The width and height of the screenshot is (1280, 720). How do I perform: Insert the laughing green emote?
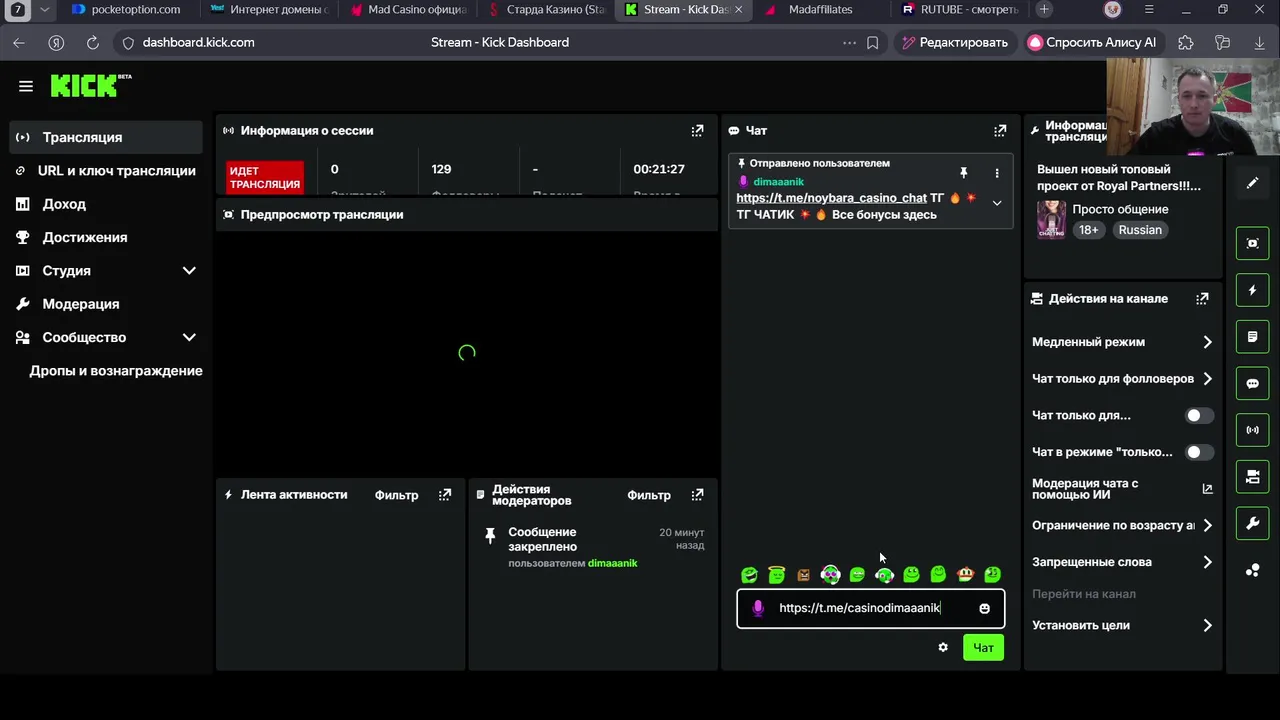click(x=749, y=575)
